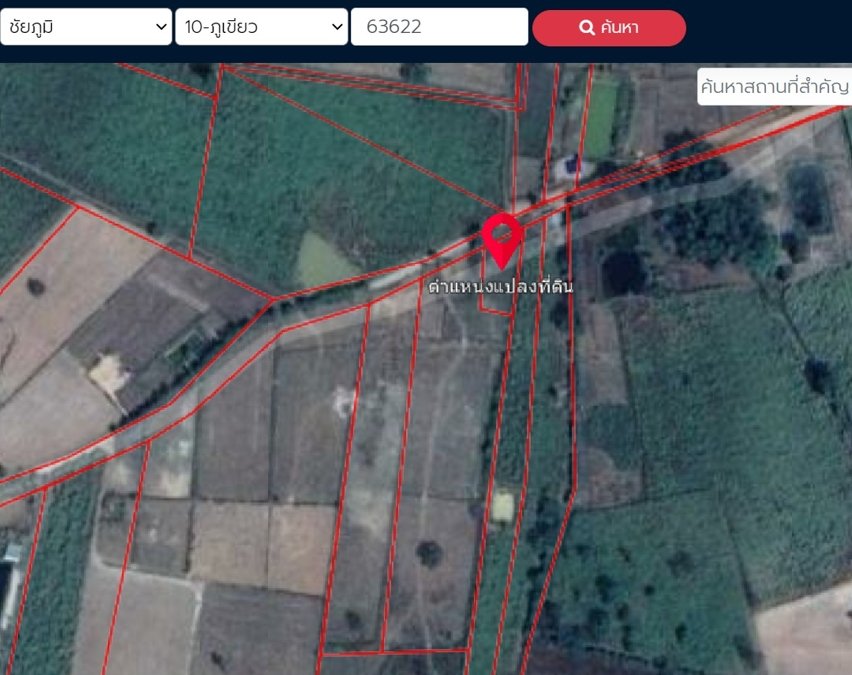852x675 pixels.
Task: Click the chevron arrow of the province selector
Action: click(x=161, y=27)
